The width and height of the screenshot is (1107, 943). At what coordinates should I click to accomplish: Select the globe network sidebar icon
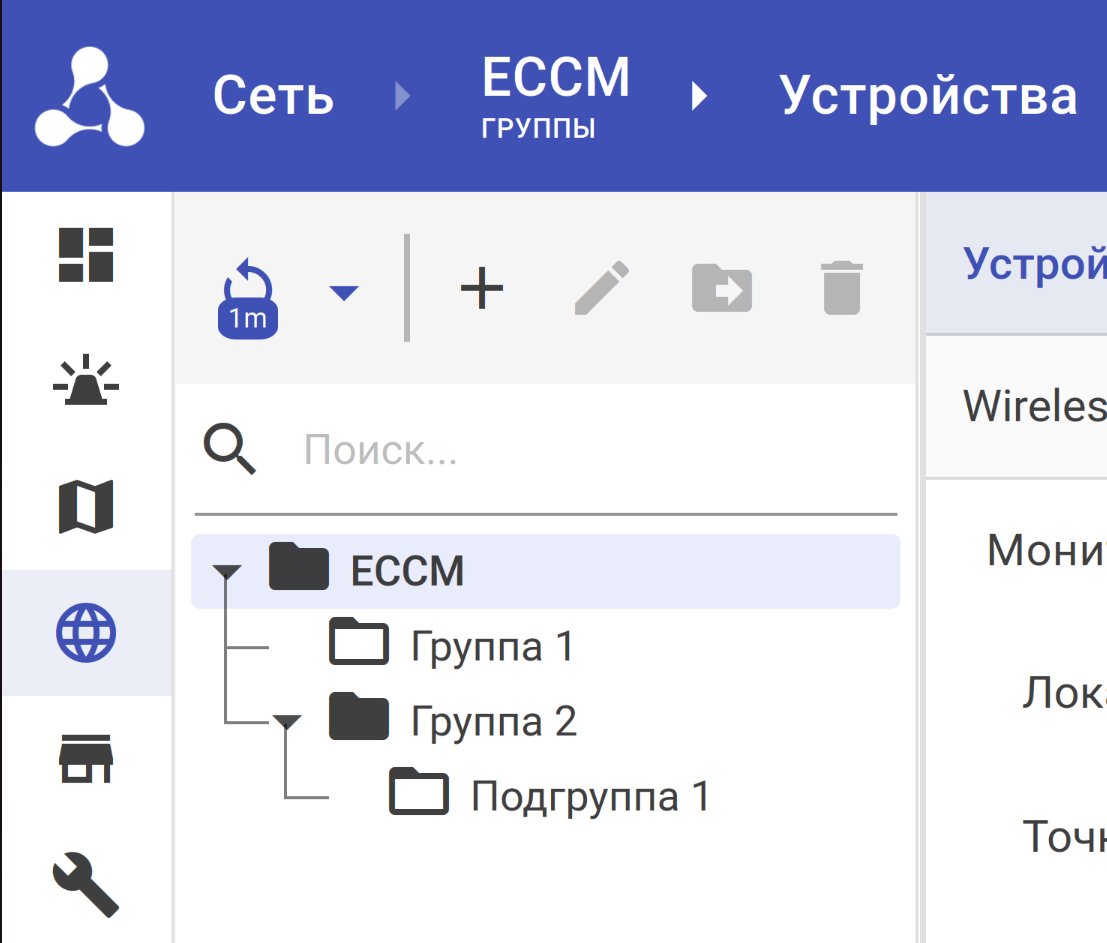pyautogui.click(x=86, y=633)
